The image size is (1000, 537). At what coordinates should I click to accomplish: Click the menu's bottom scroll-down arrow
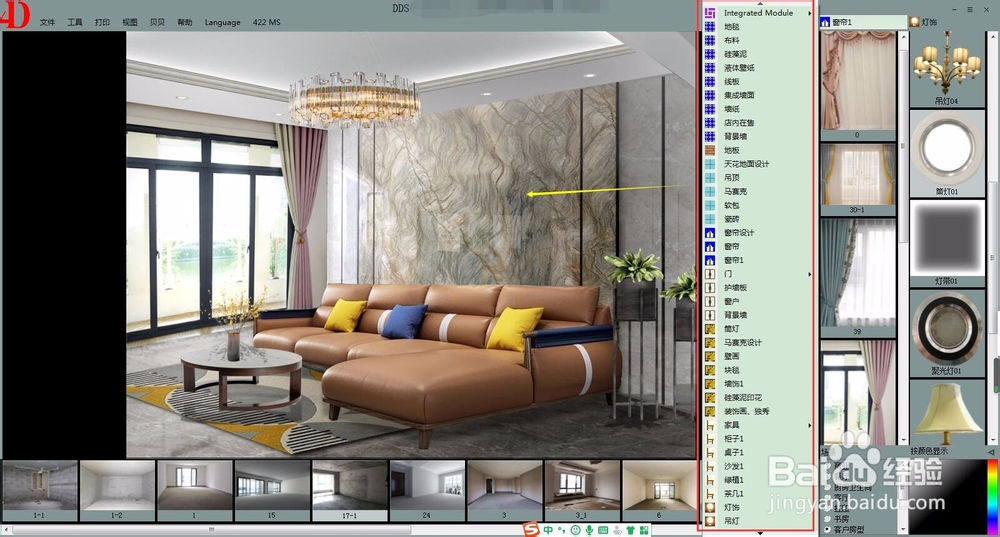point(760,533)
